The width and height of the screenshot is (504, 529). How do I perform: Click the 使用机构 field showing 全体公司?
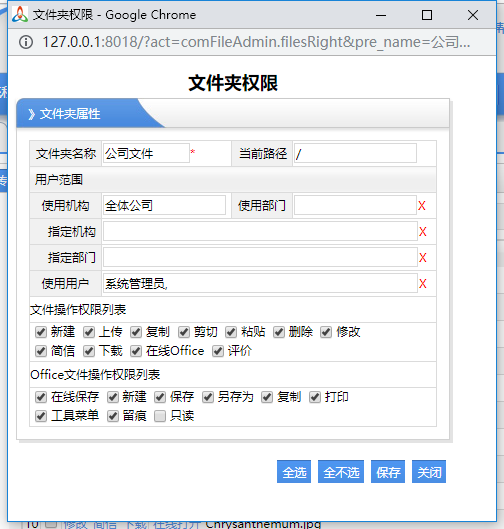click(x=164, y=205)
